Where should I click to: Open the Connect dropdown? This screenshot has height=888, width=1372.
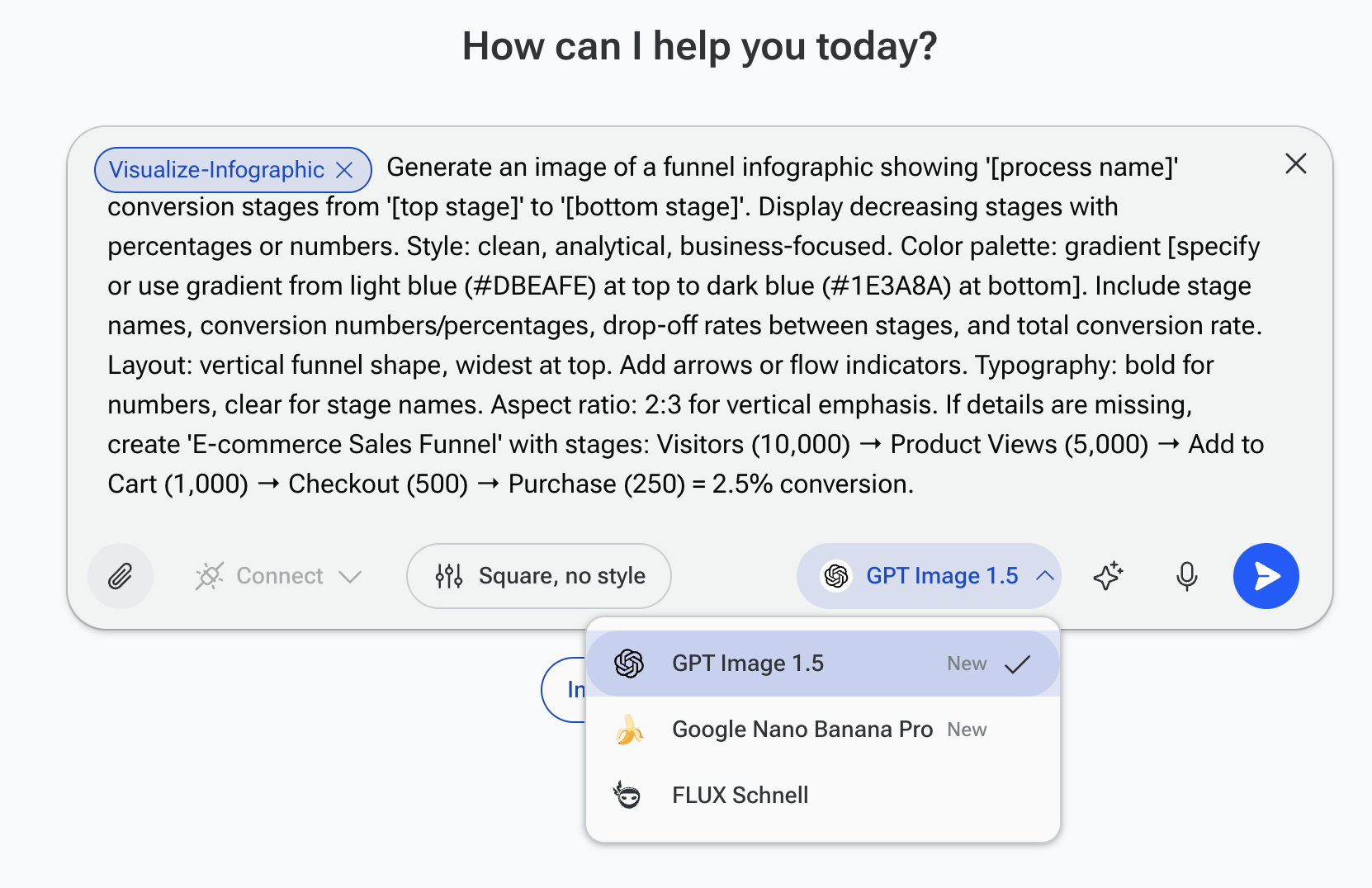click(279, 576)
